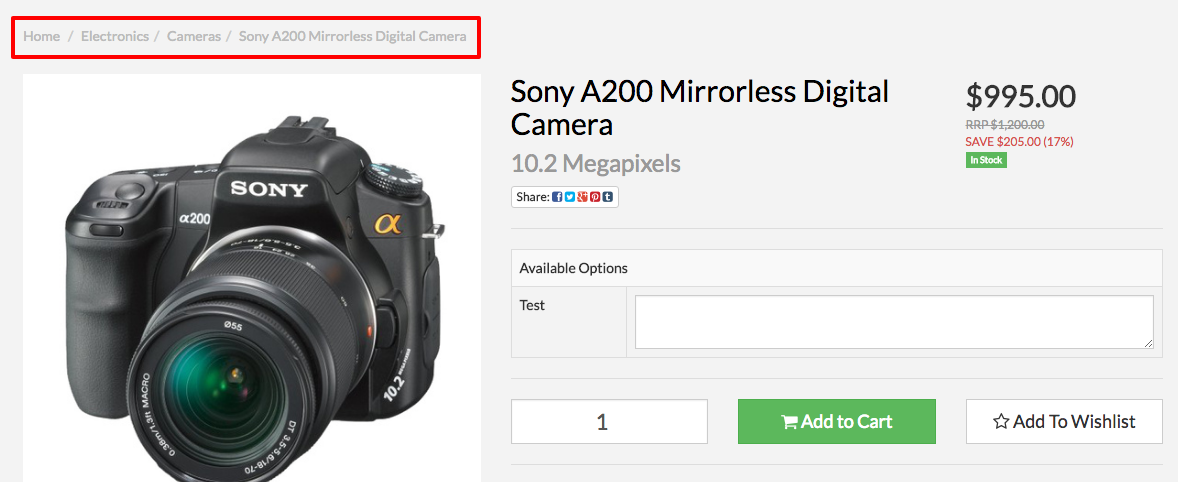This screenshot has height=482, width=1178.
Task: Select the Sony A200 breadcrumb entry
Action: pyautogui.click(x=352, y=36)
